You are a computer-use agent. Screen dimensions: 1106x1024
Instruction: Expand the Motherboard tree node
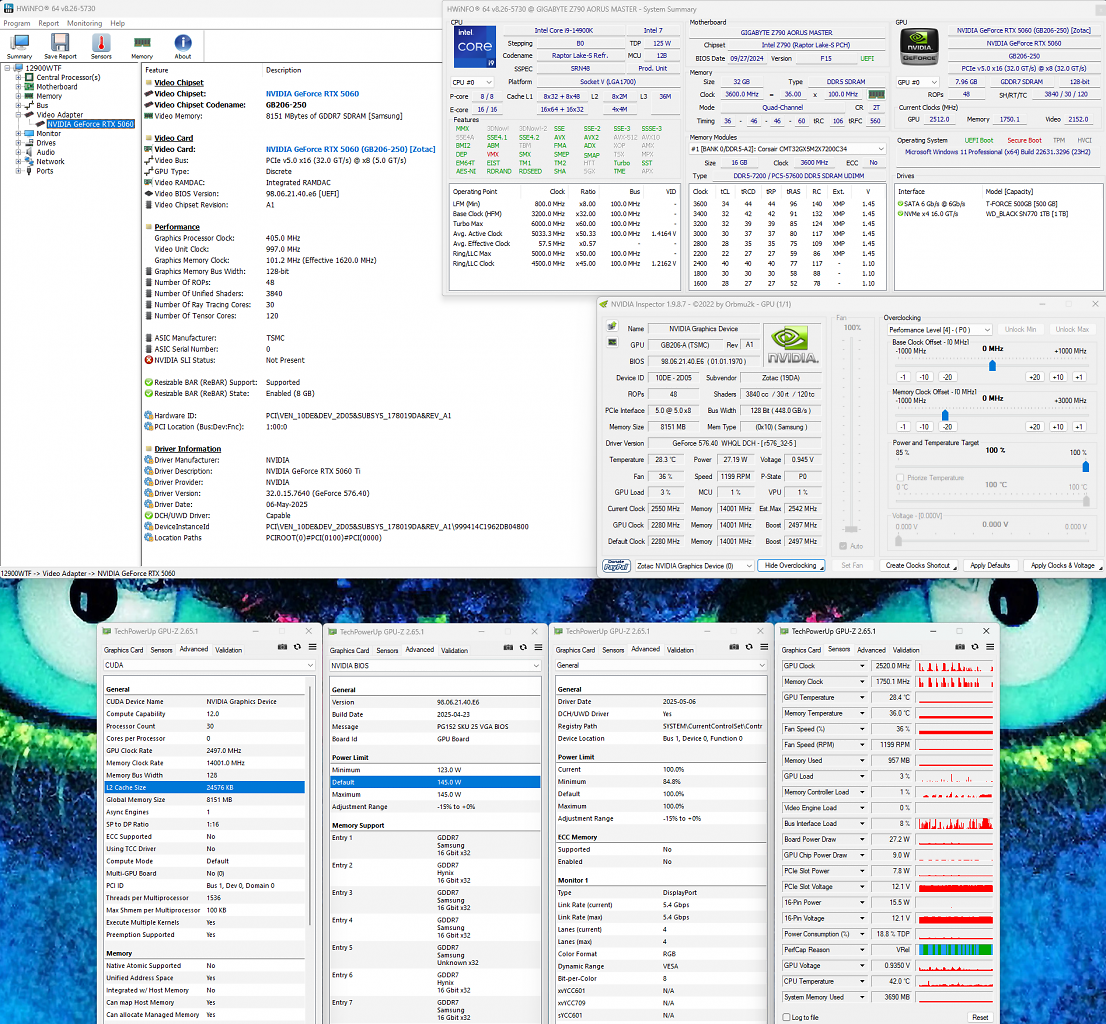point(18,87)
